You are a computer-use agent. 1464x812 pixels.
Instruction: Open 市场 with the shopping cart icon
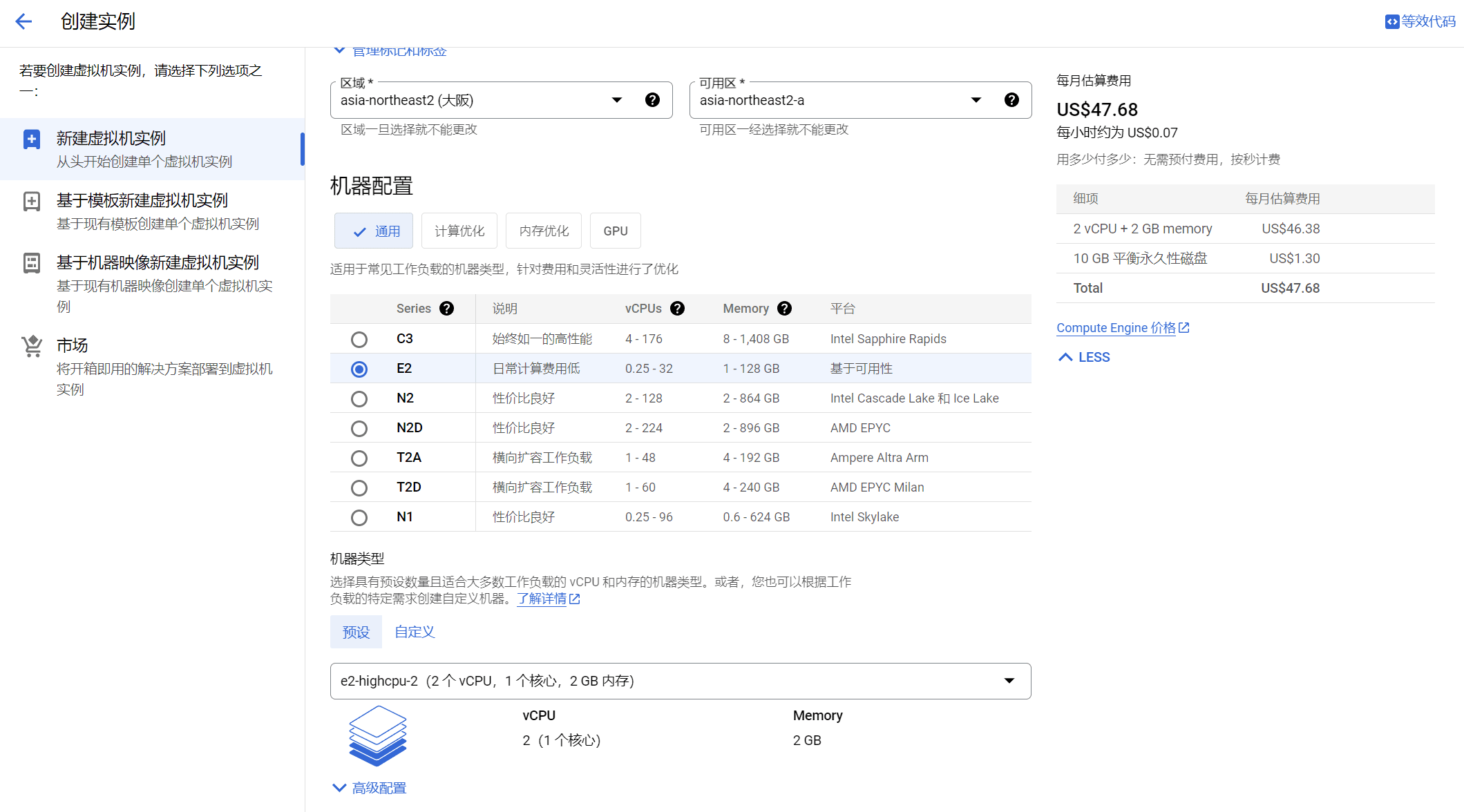click(x=74, y=345)
